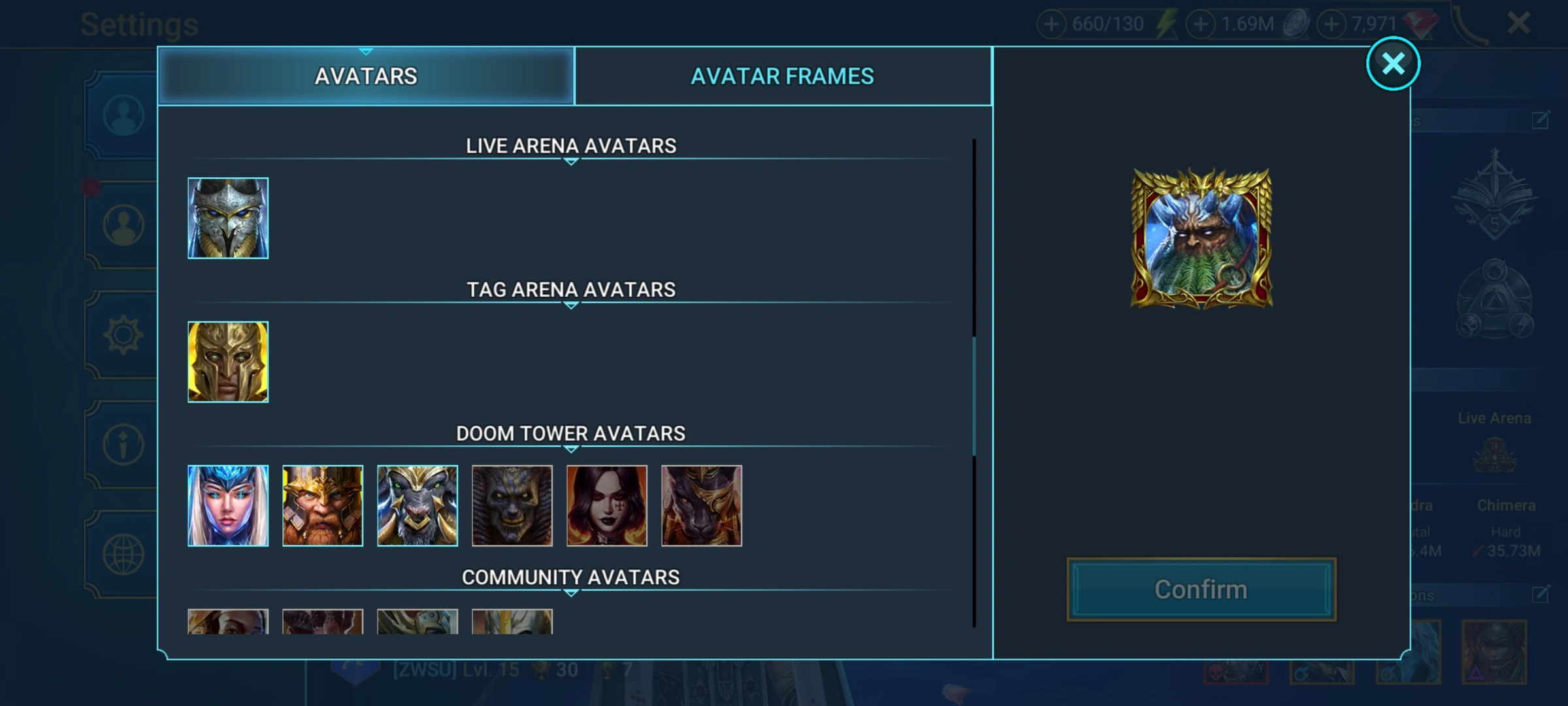Choose the bearded dwarf king avatar

[x=323, y=506]
